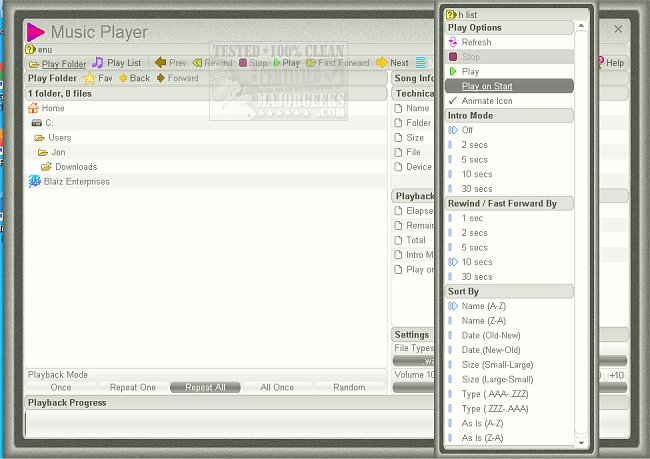
Task: Click the Next arrow icon in toolbar
Action: coord(381,63)
